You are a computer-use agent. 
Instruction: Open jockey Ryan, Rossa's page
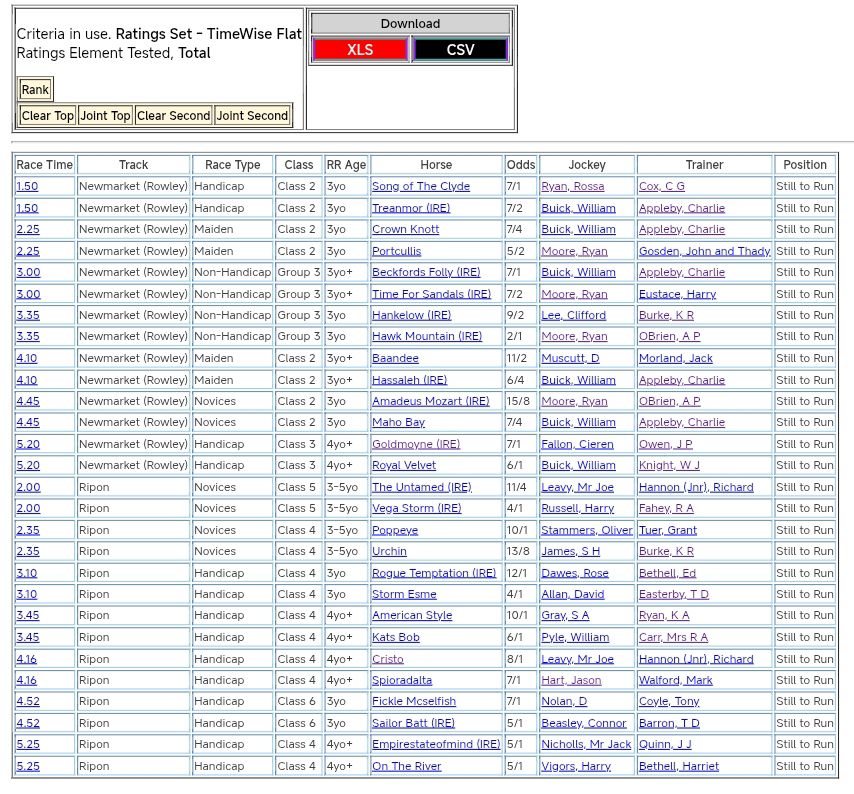pyautogui.click(x=572, y=187)
